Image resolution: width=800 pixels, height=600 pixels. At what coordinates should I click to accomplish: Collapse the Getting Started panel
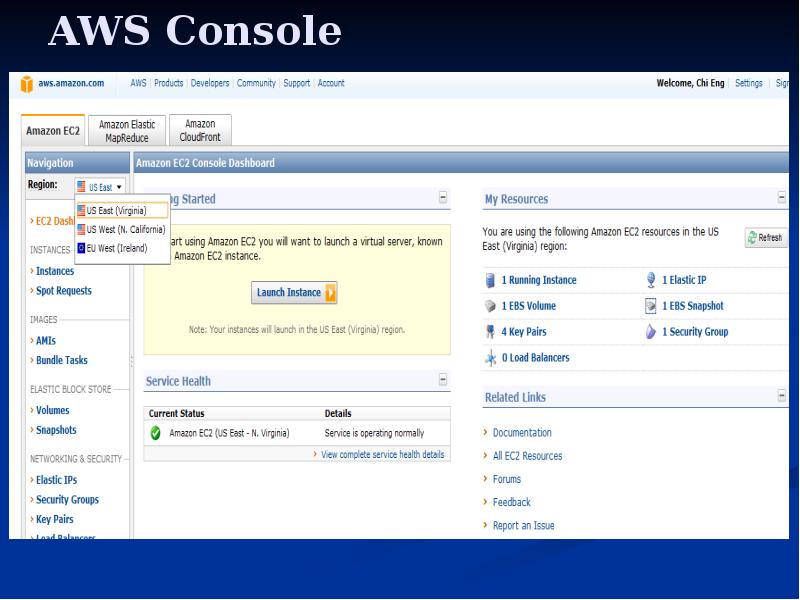[442, 198]
